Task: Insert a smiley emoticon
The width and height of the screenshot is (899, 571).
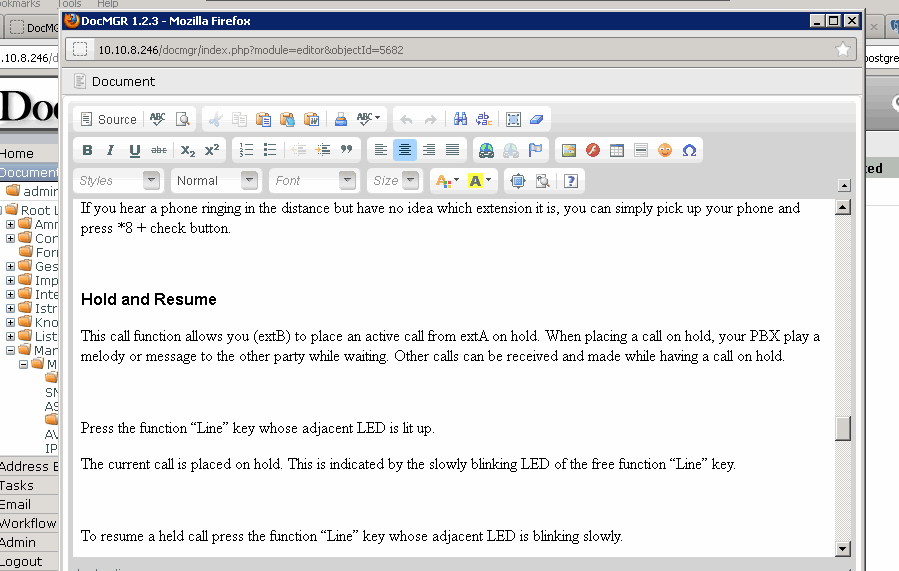Action: (665, 150)
